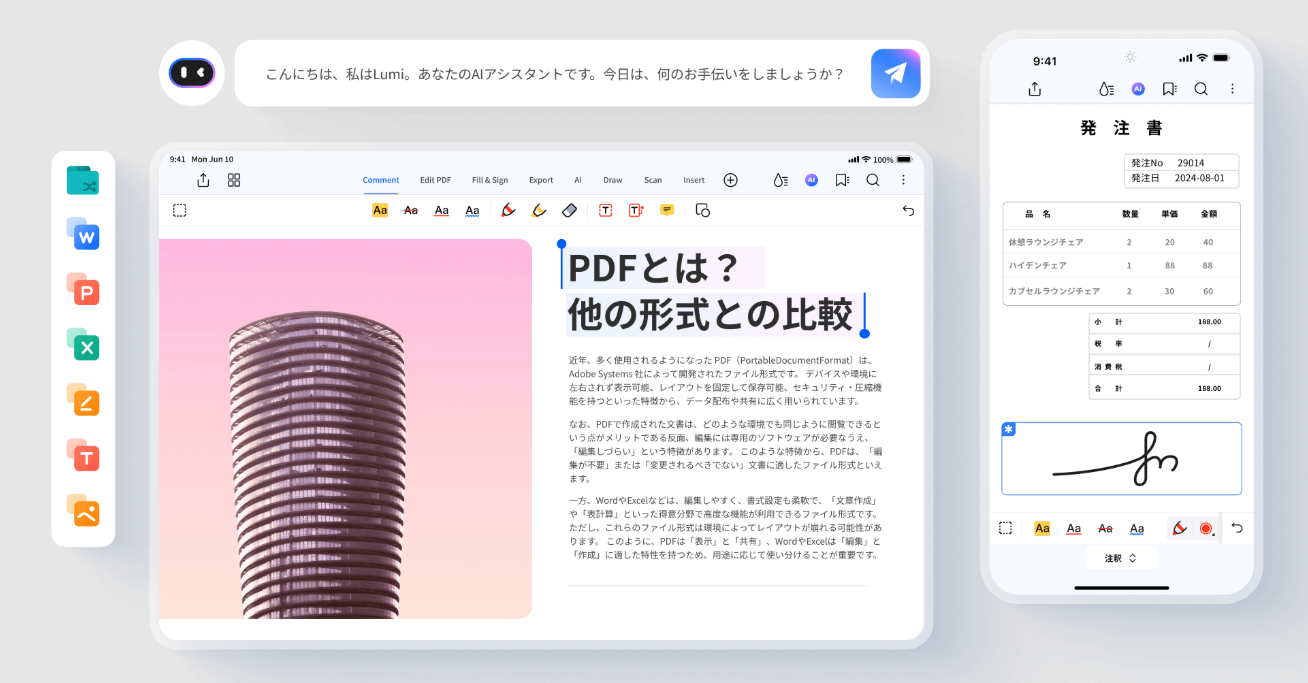Tap the signature field on phone

(1122, 458)
